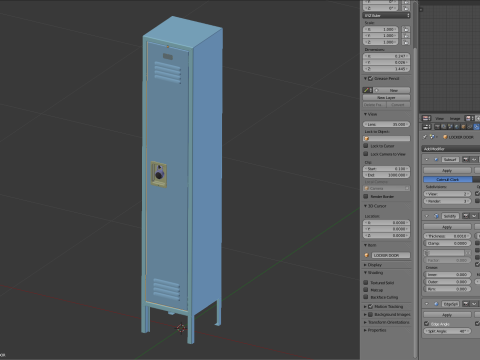Image resolution: width=480 pixels, height=360 pixels.
Task: Click the lock icon beside Scale X
Action: click(x=406, y=29)
